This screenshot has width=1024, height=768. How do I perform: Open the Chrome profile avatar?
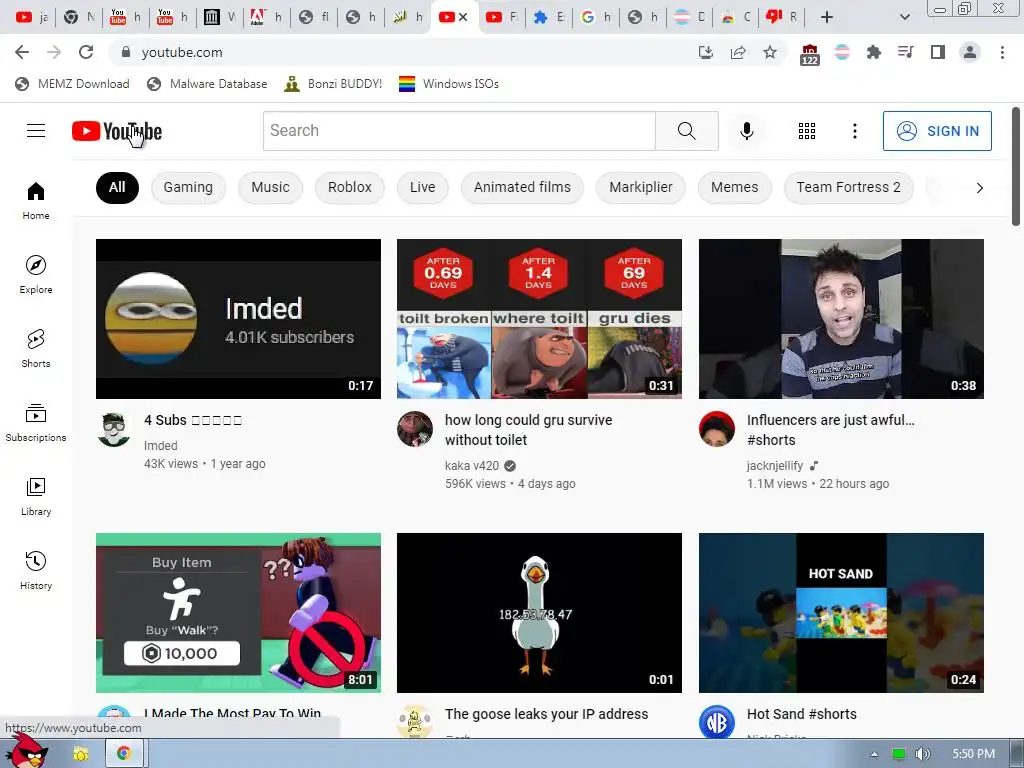point(970,52)
